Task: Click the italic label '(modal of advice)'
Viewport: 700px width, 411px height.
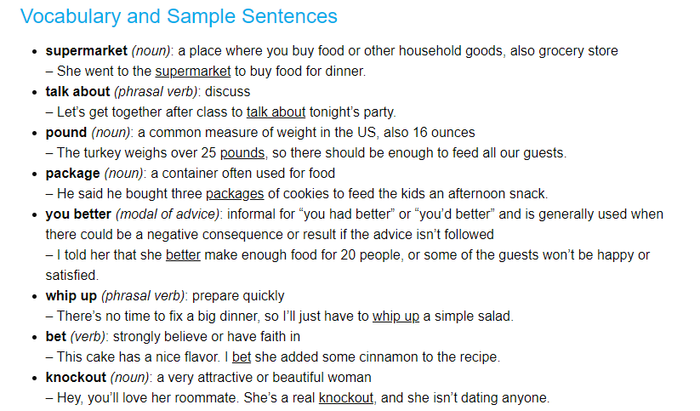Action: pyautogui.click(x=168, y=214)
